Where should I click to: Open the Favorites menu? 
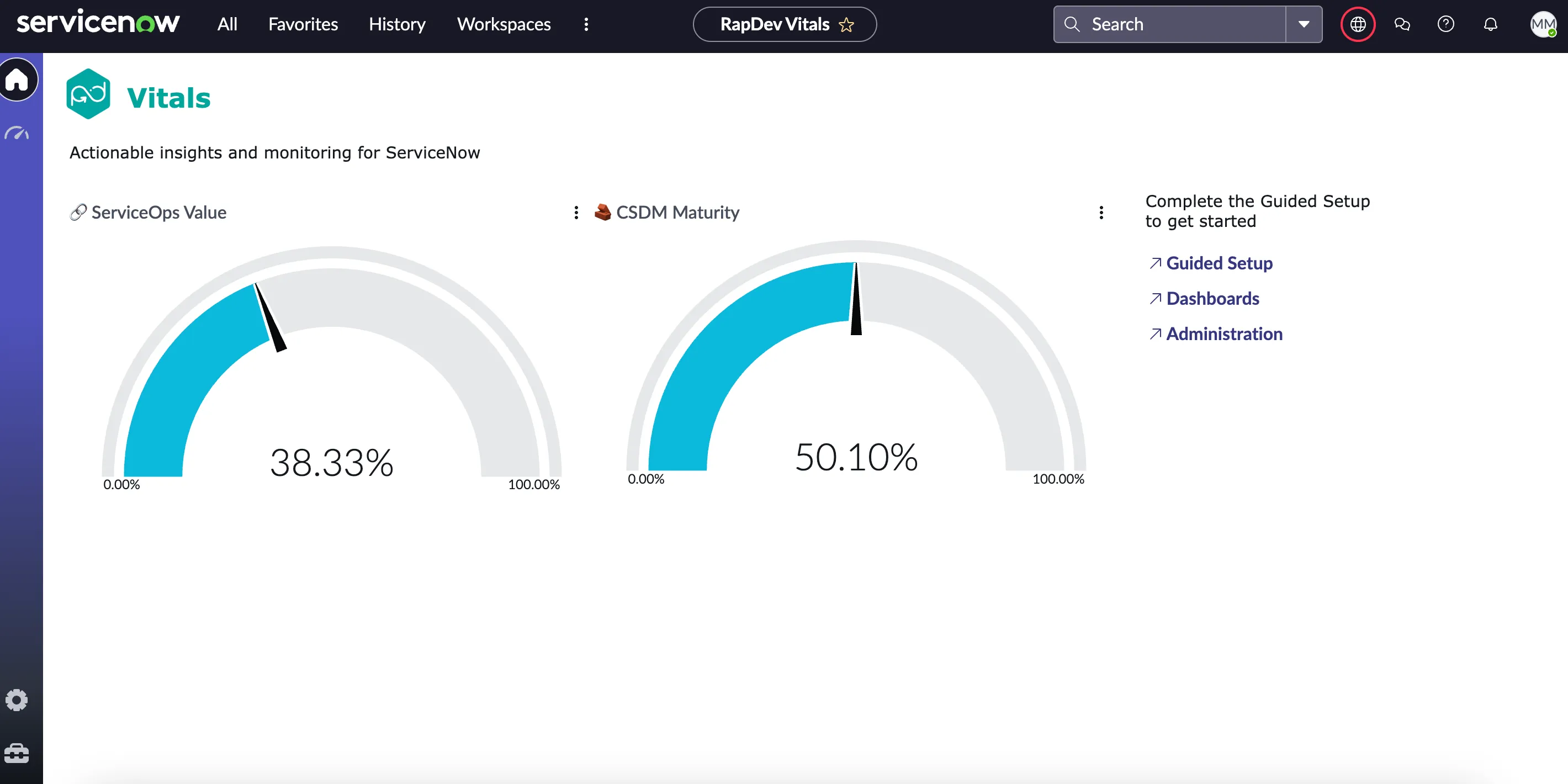tap(303, 24)
